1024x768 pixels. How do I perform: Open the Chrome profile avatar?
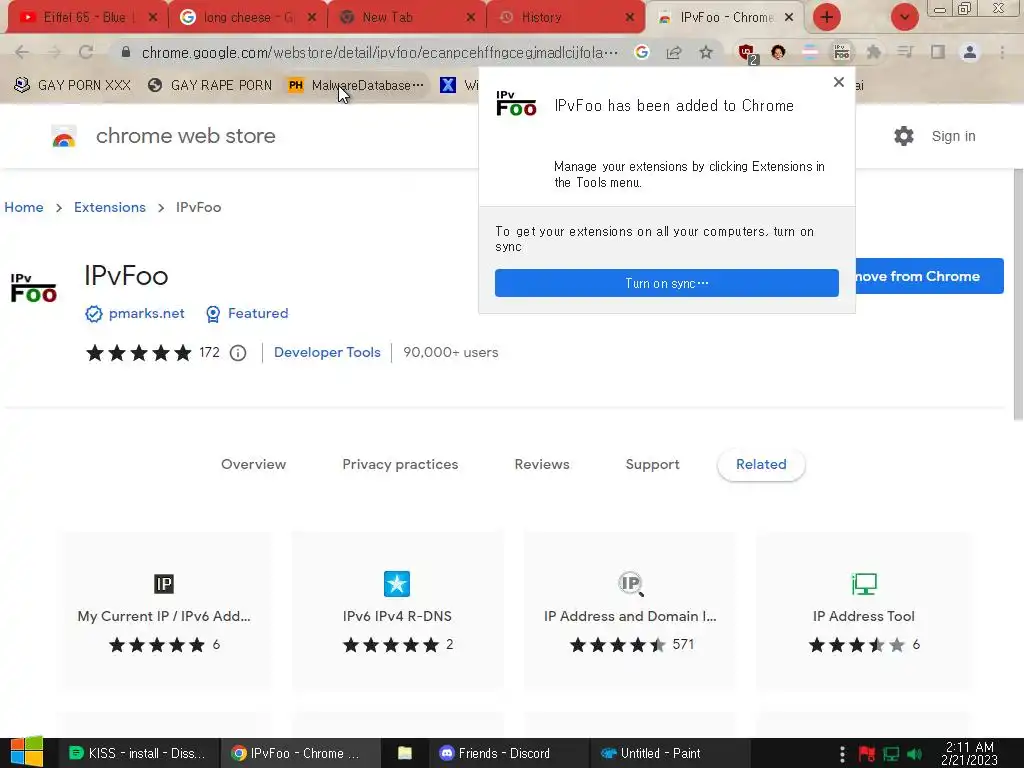[970, 52]
